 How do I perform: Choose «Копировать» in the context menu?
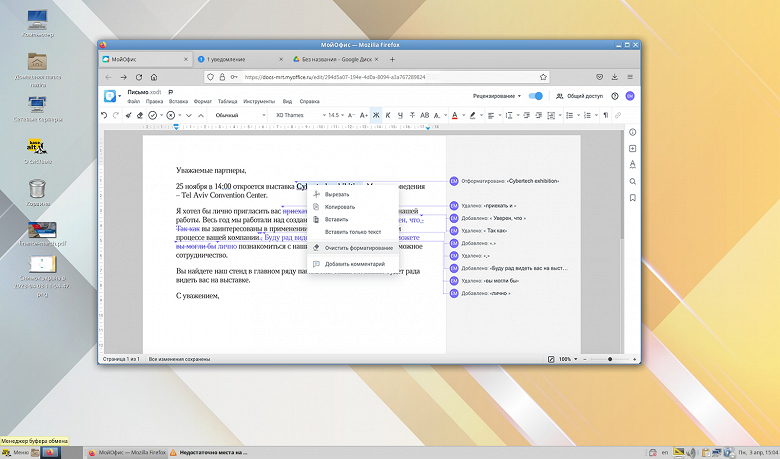point(339,207)
